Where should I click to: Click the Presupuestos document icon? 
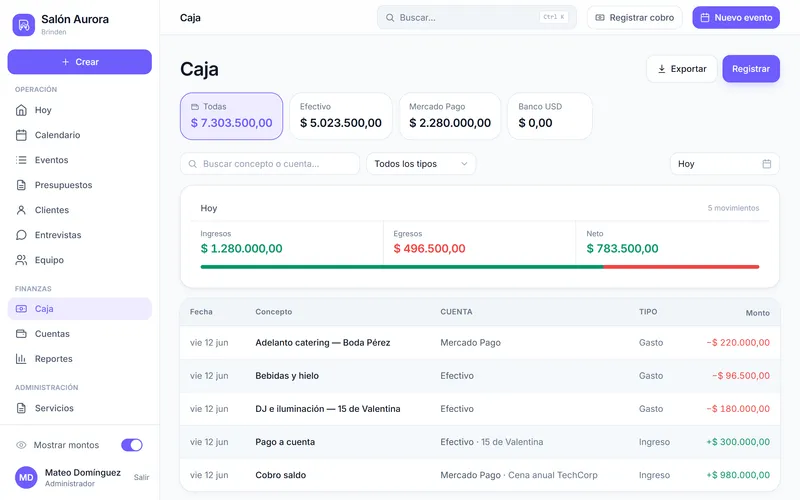[21, 185]
